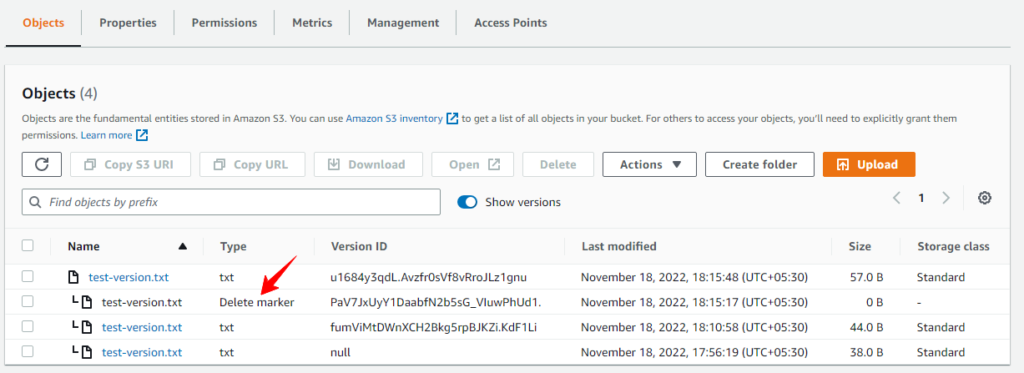Click the file icon of the top test-version.txt
Viewport: 1024px width, 373px height.
coord(74,277)
